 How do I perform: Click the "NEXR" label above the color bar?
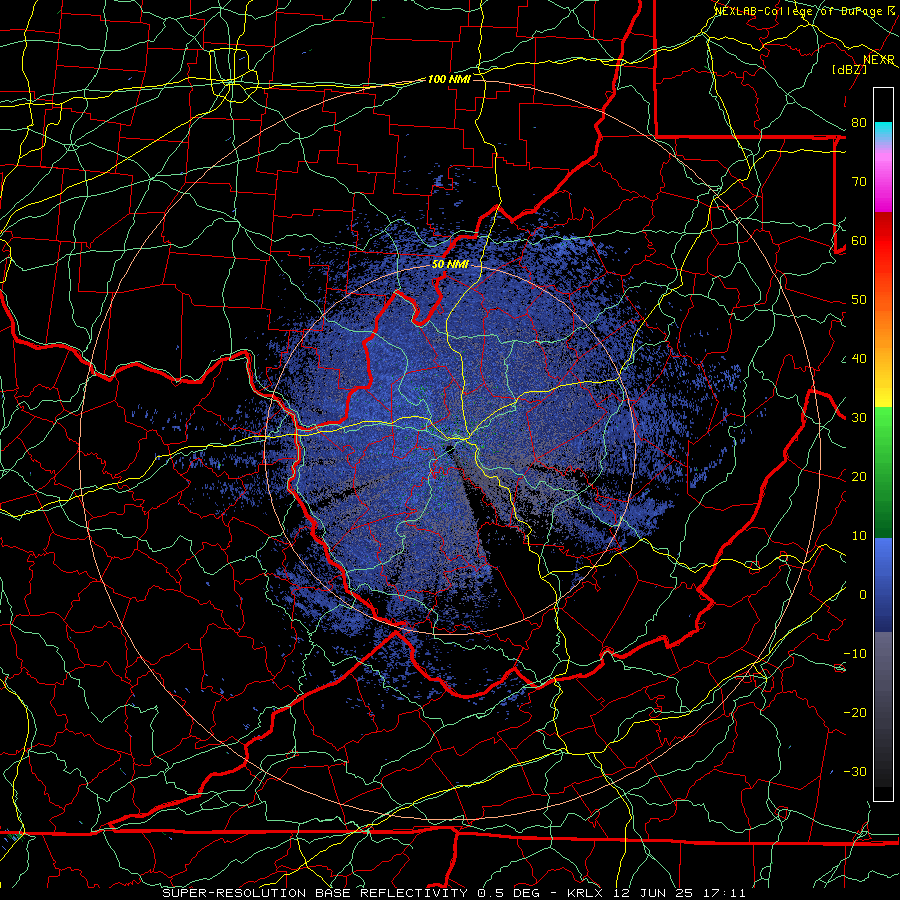click(x=879, y=60)
